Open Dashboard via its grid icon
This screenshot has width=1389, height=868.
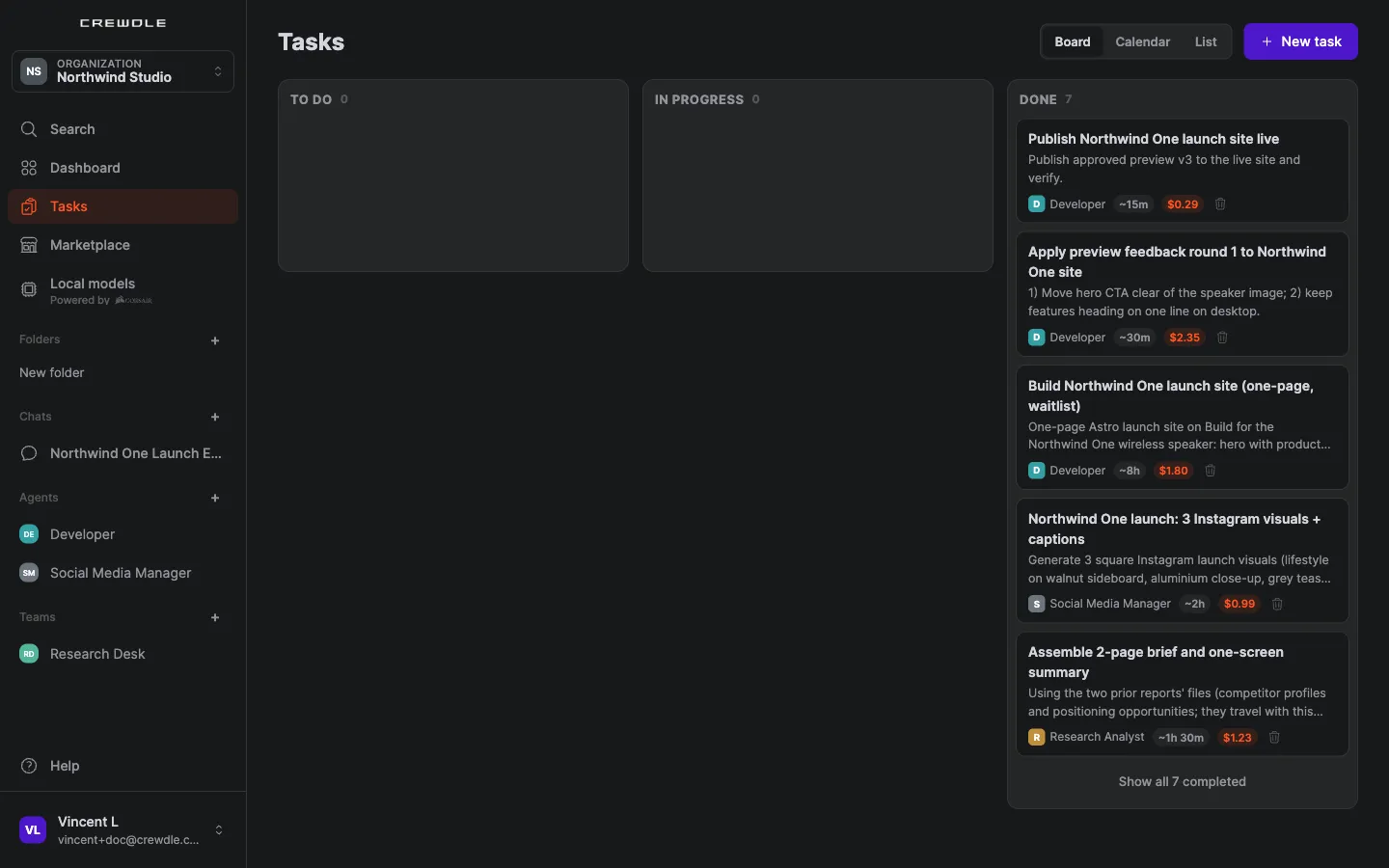point(29,168)
